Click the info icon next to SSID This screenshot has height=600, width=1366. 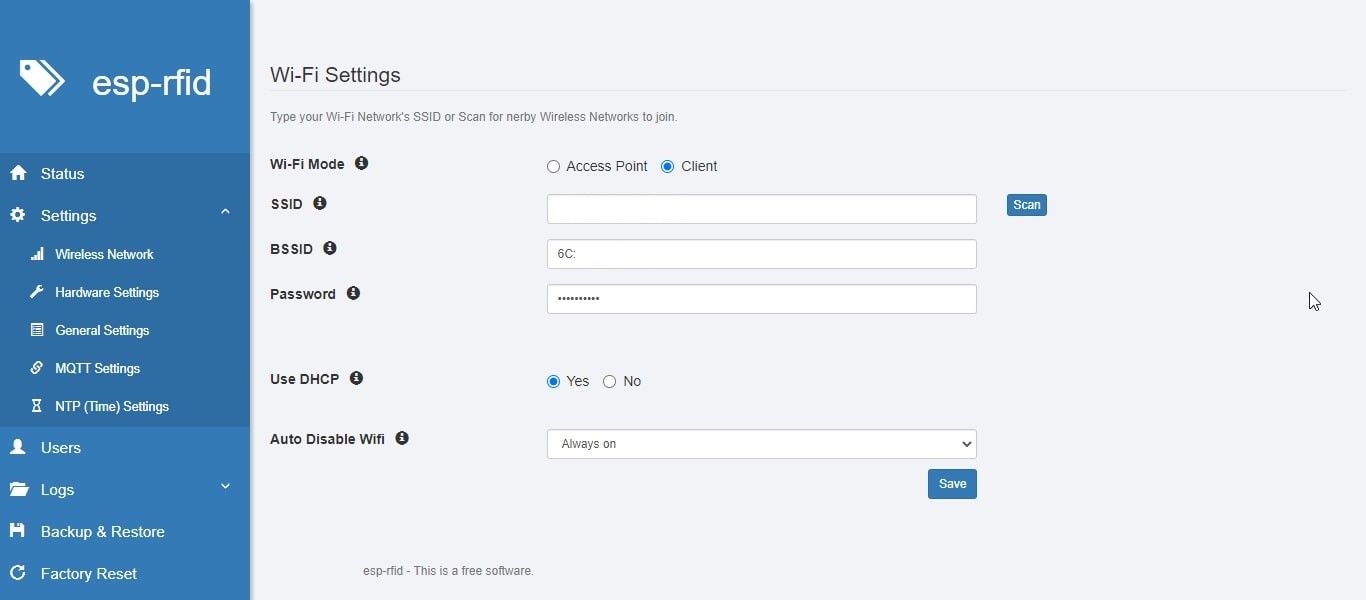coord(320,203)
